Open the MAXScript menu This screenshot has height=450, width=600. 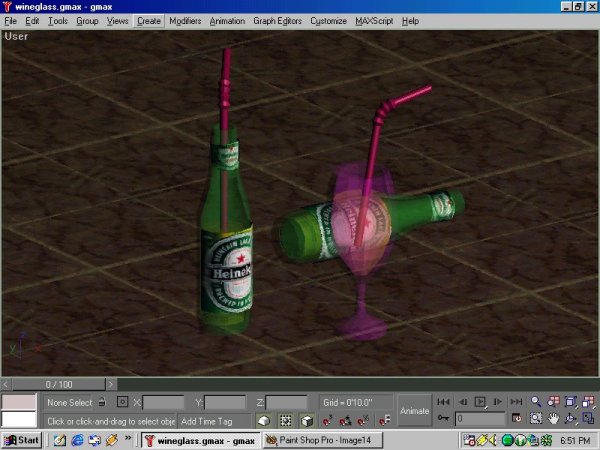point(374,21)
